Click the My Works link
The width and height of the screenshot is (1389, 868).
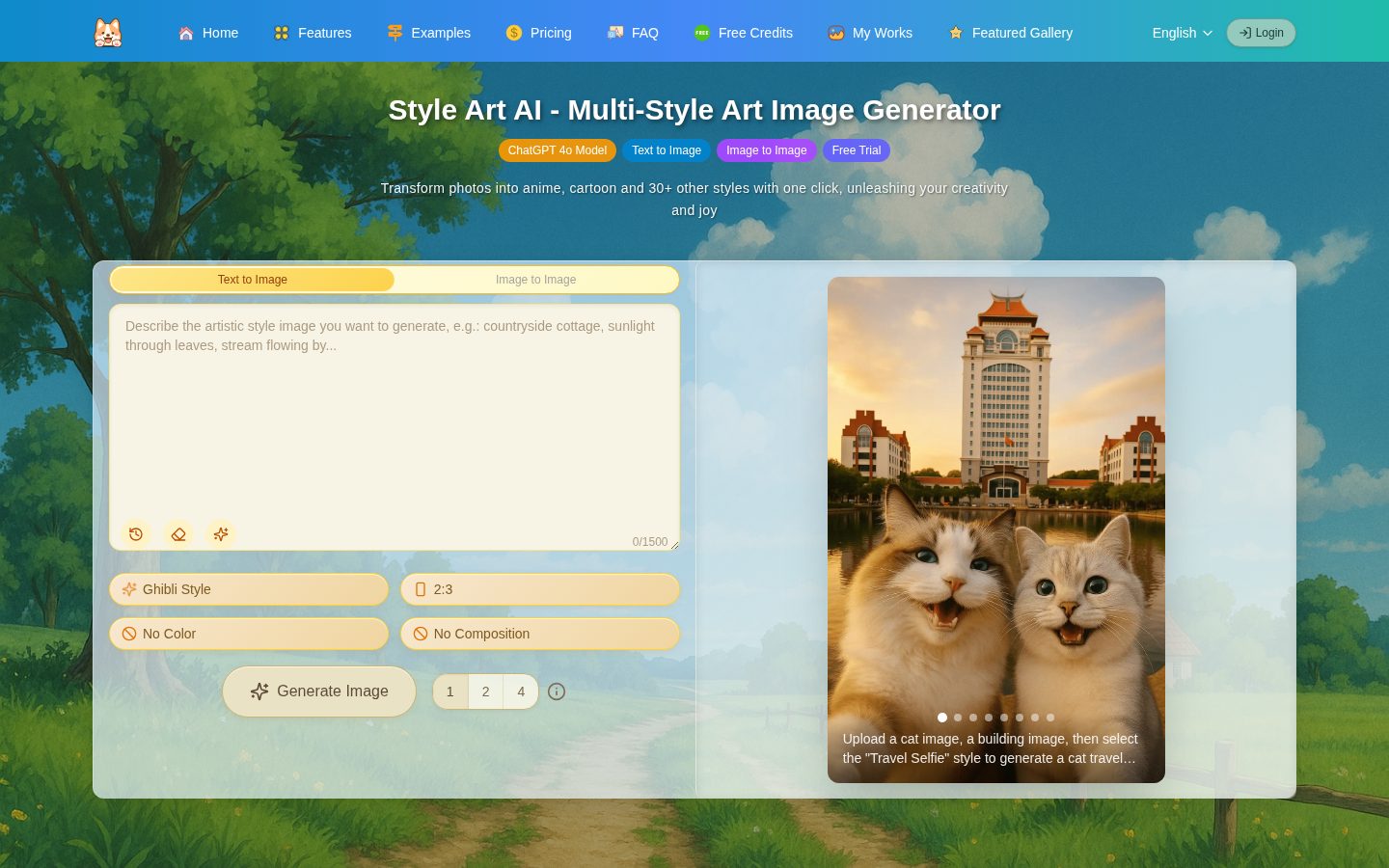[870, 33]
